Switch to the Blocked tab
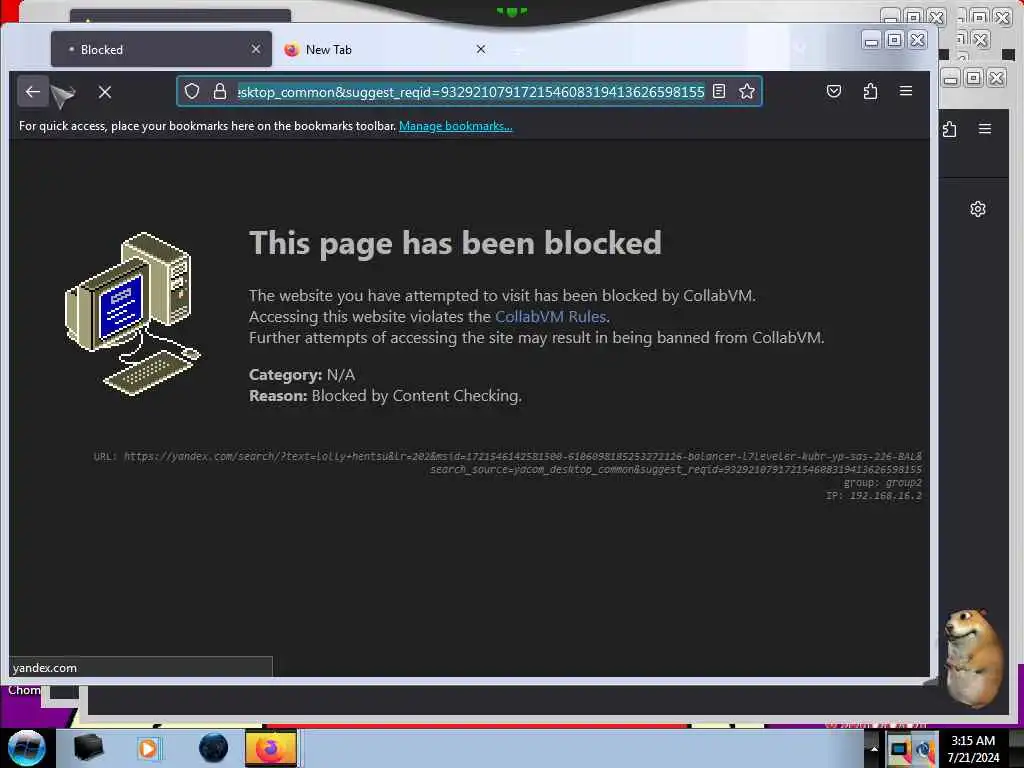 pos(161,50)
